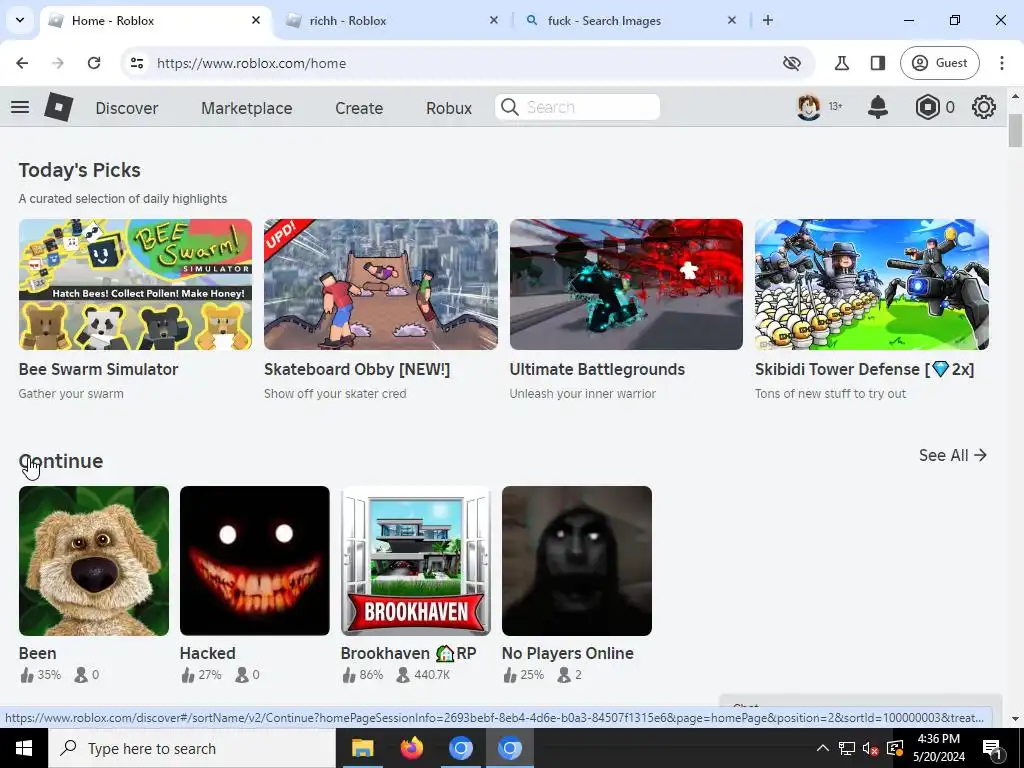Open the Roblox settings gear

point(984,107)
